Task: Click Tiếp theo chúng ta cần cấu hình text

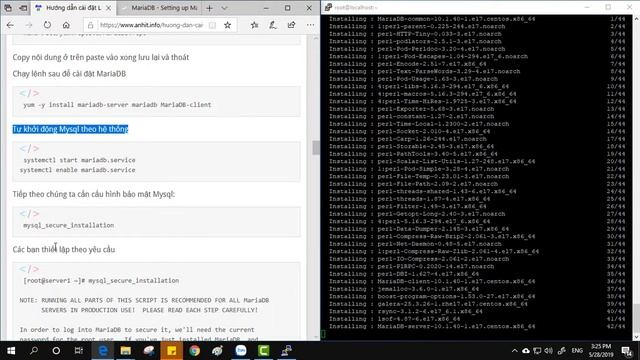Action: coord(93,194)
